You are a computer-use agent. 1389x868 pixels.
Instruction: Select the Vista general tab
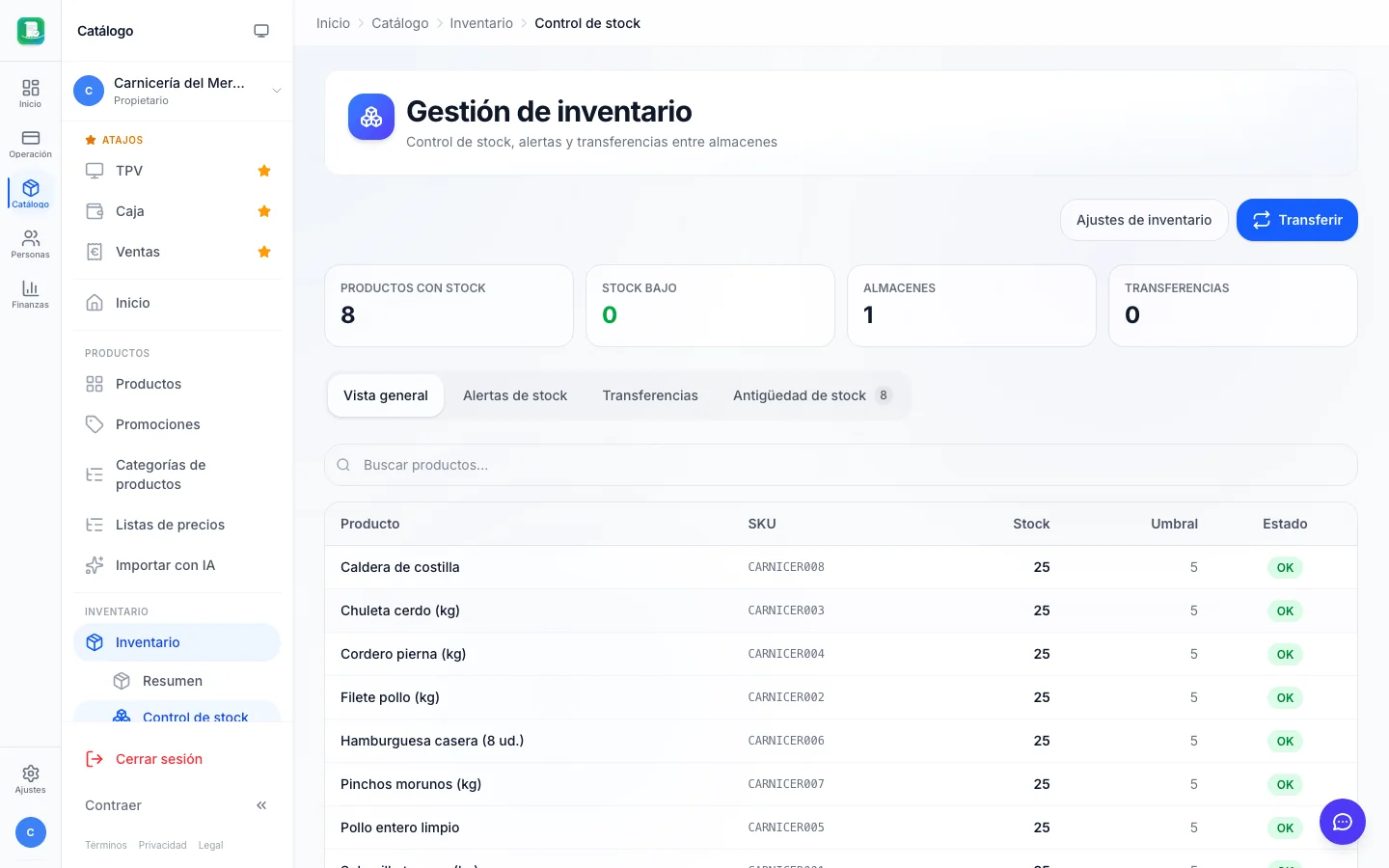pos(386,395)
